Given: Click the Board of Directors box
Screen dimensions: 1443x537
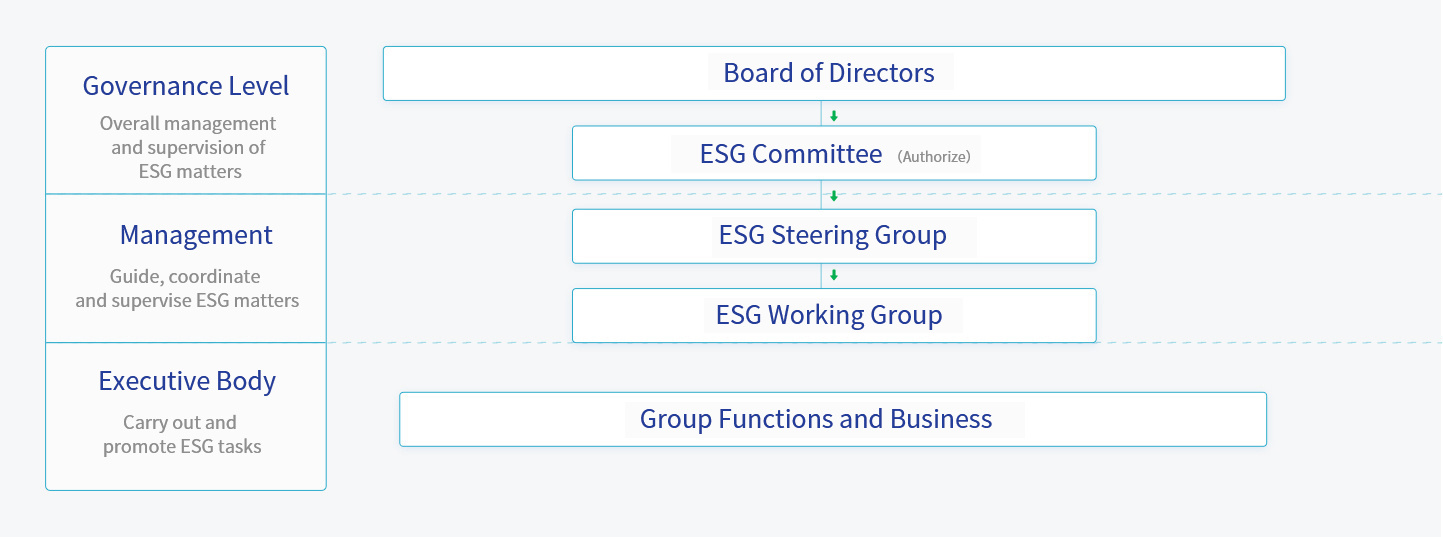Looking at the screenshot, I should tap(834, 73).
